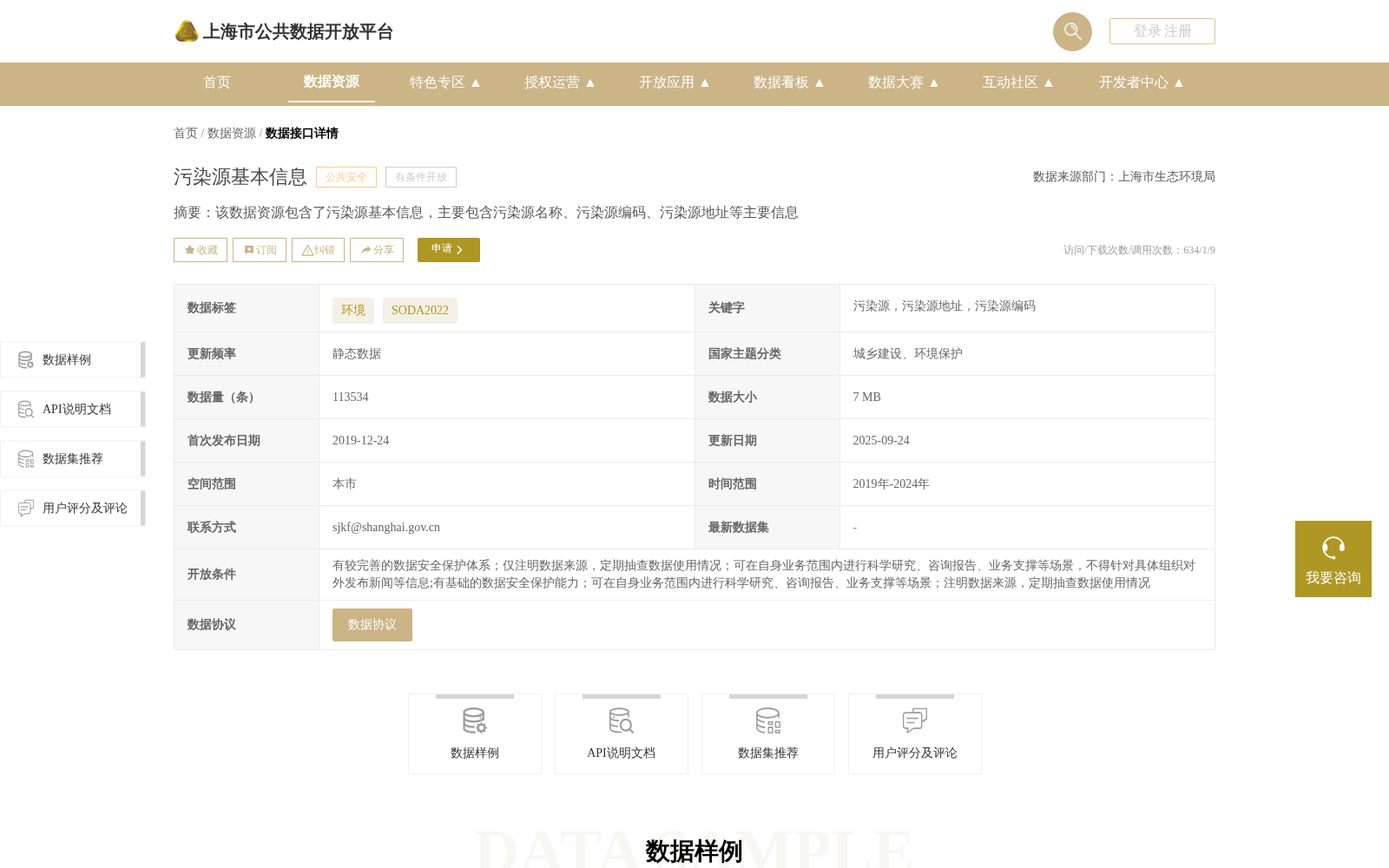This screenshot has width=1389, height=868.
Task: Click the 数据集推荐 card icon
Action: tap(768, 721)
